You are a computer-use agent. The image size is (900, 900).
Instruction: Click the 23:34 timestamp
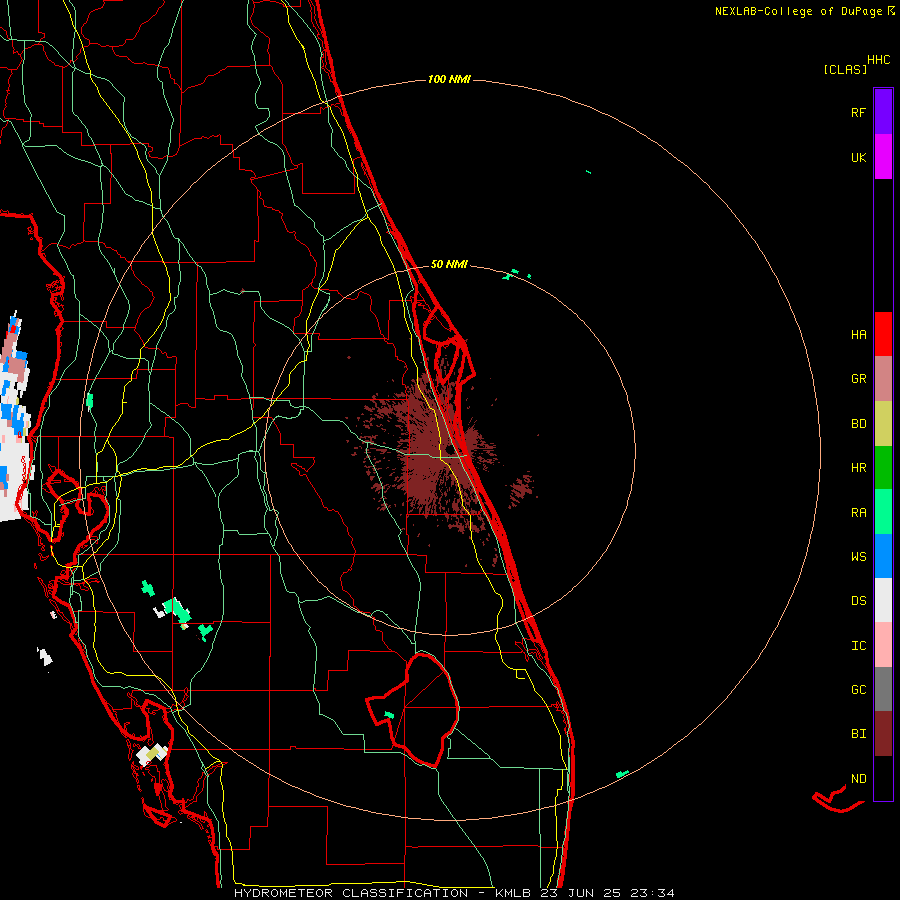[x=652, y=893]
